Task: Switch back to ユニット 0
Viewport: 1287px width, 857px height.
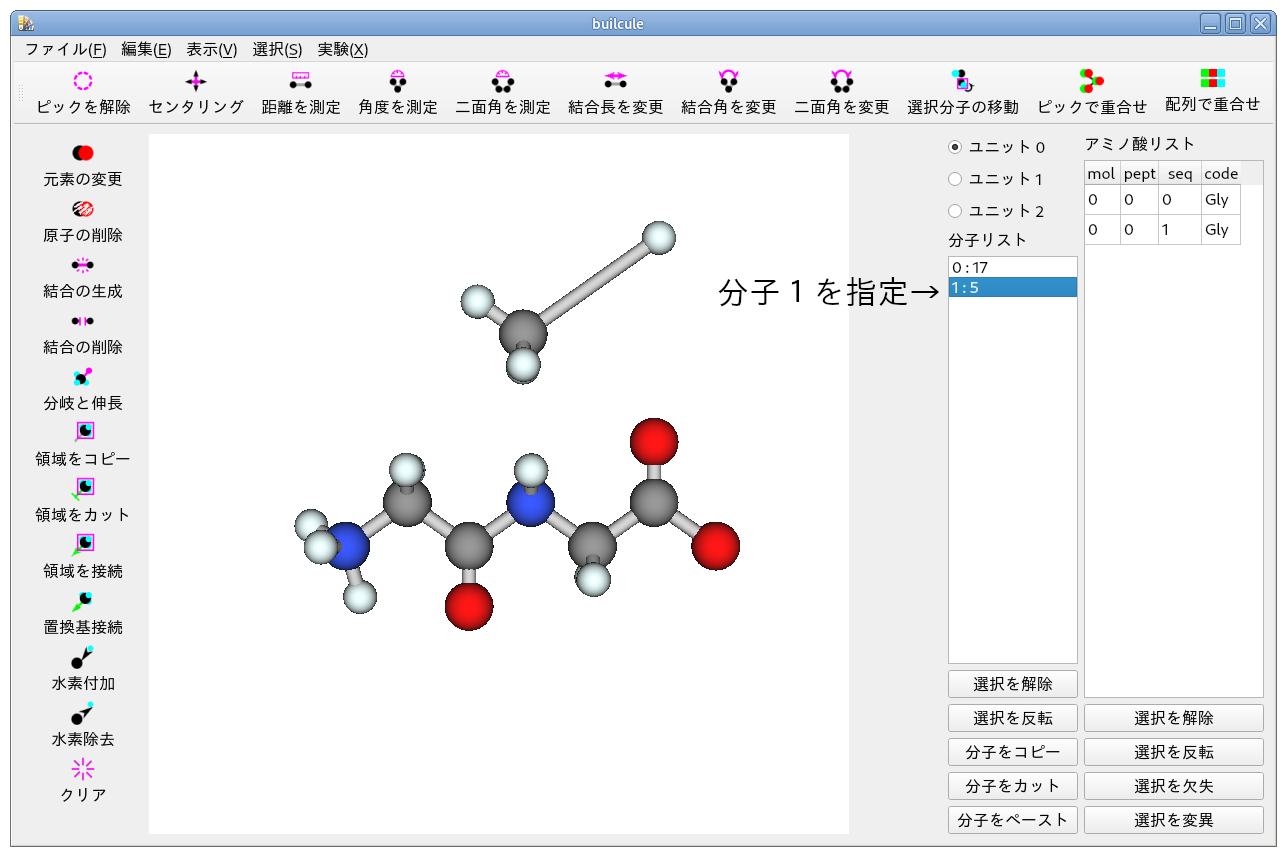Action: pyautogui.click(x=957, y=146)
